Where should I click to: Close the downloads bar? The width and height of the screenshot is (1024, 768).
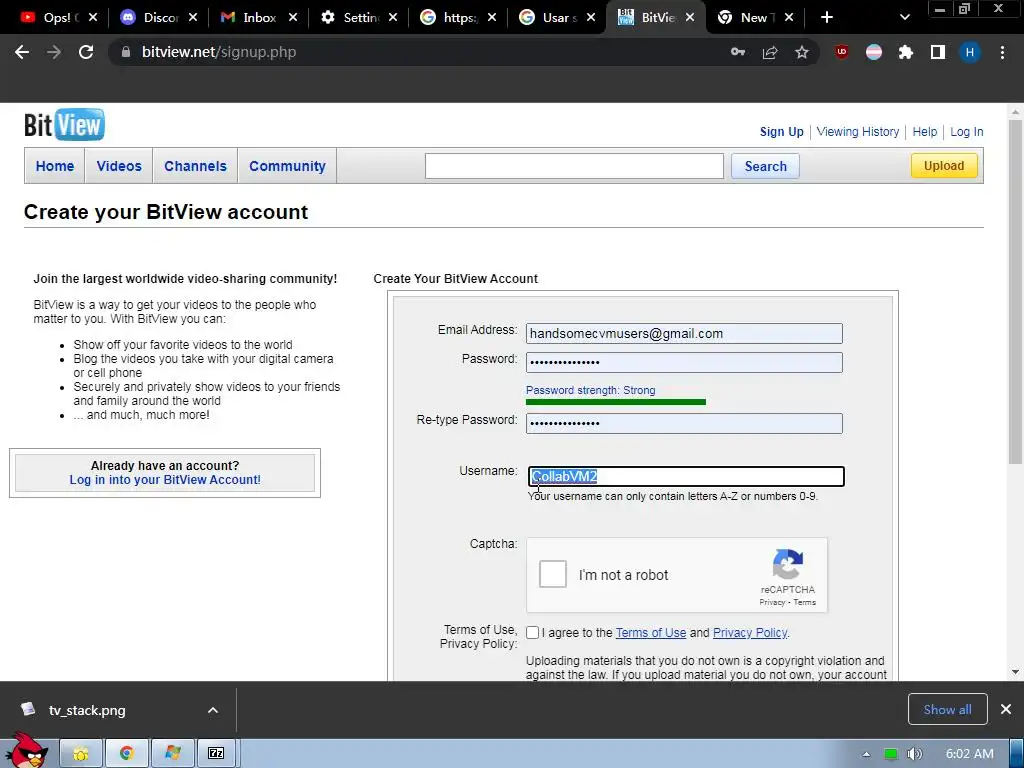1006,709
